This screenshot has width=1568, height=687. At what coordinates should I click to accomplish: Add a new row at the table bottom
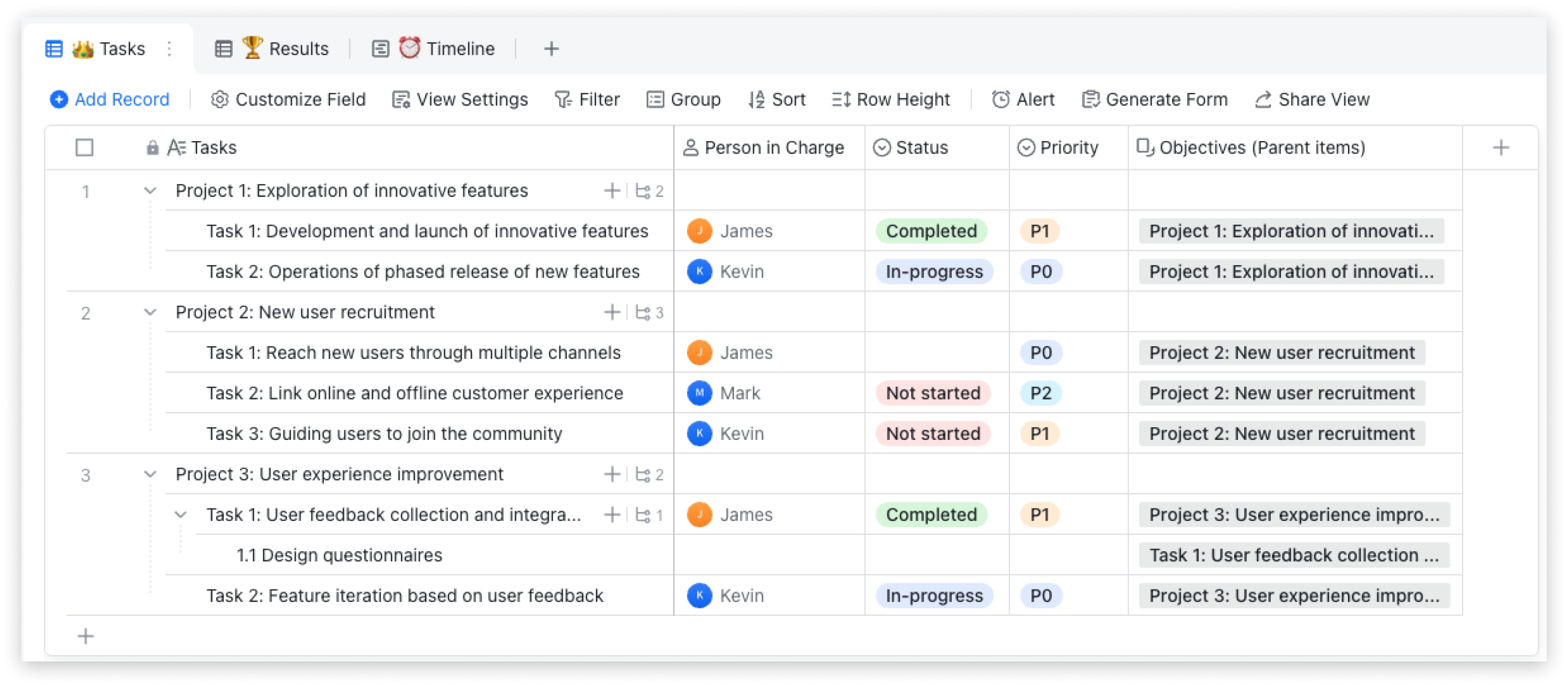85,636
